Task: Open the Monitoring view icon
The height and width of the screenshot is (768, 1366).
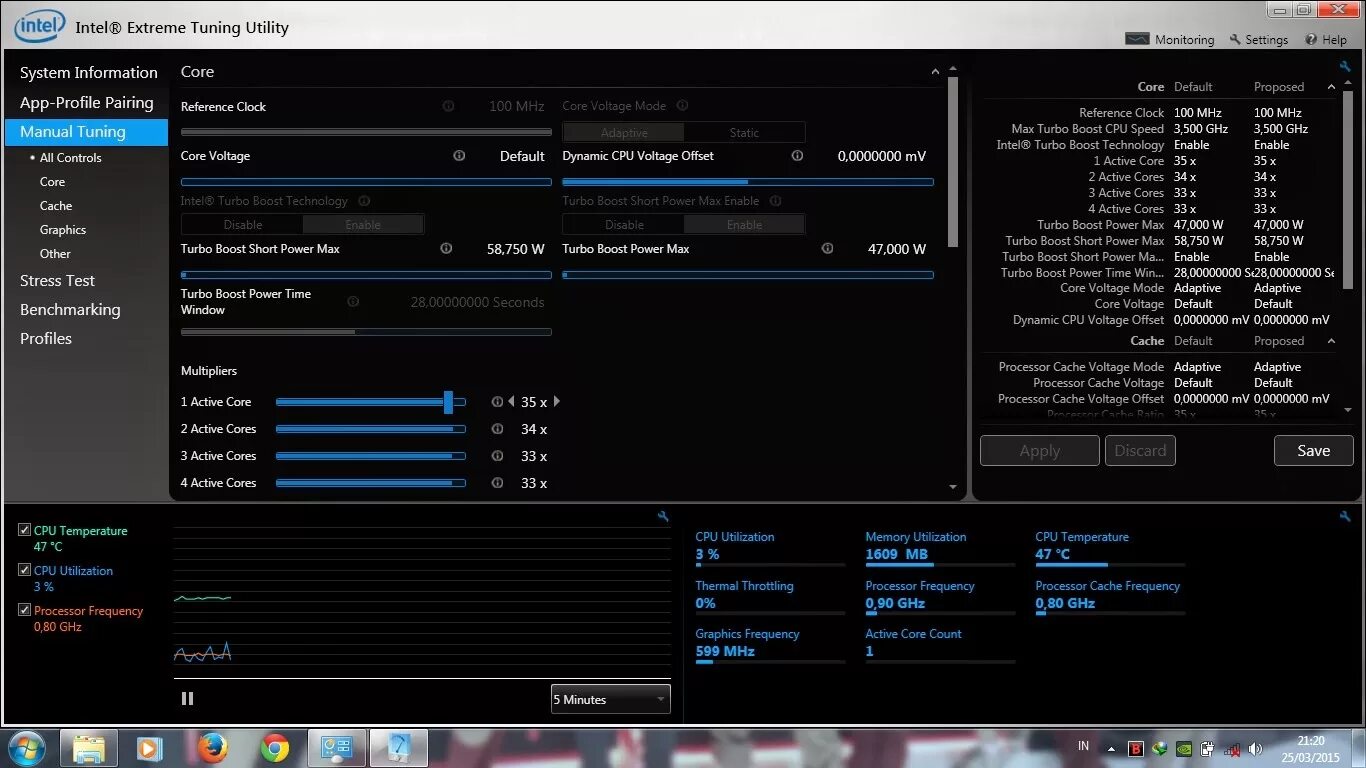Action: pyautogui.click(x=1137, y=39)
